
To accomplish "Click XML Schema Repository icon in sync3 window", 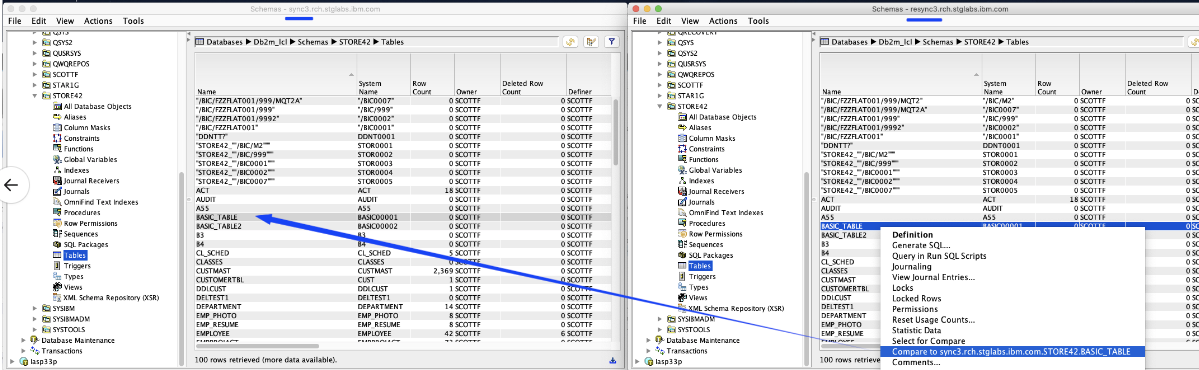I will [57, 297].
